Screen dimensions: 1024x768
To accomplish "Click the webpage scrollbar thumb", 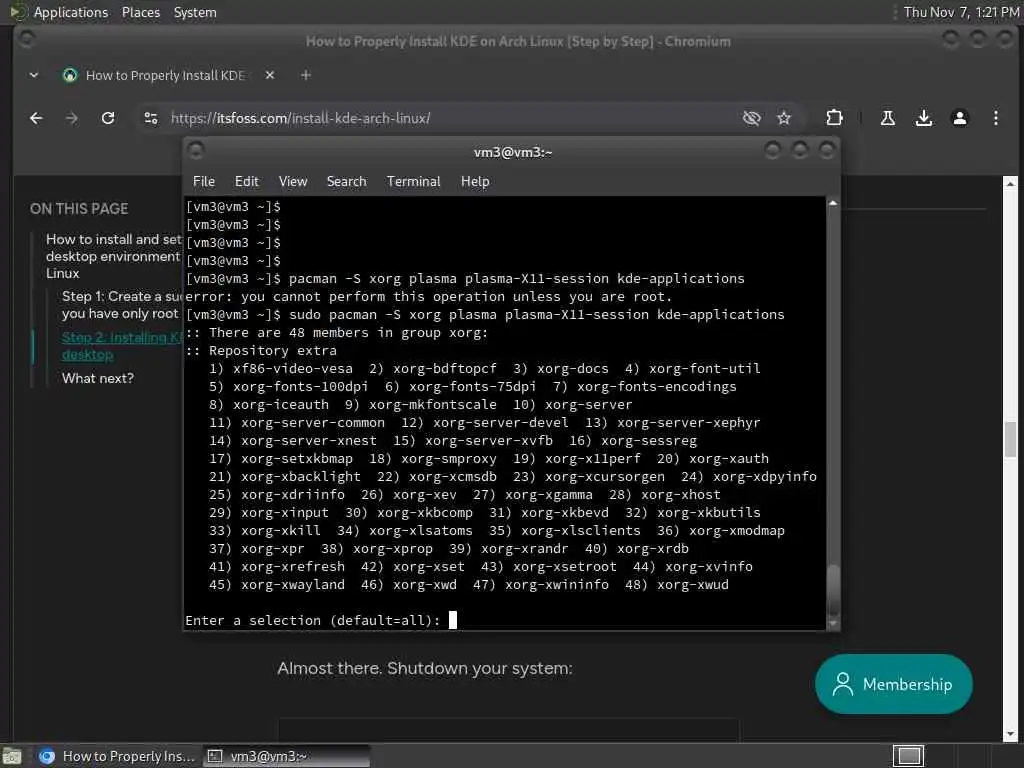I will [x=1010, y=440].
